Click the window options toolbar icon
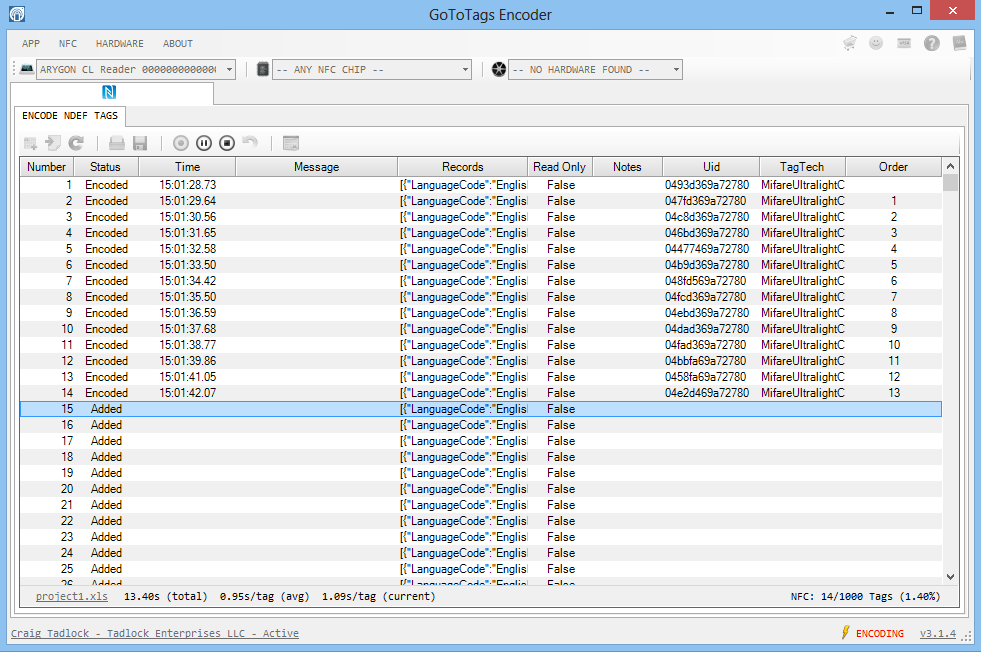 click(291, 143)
